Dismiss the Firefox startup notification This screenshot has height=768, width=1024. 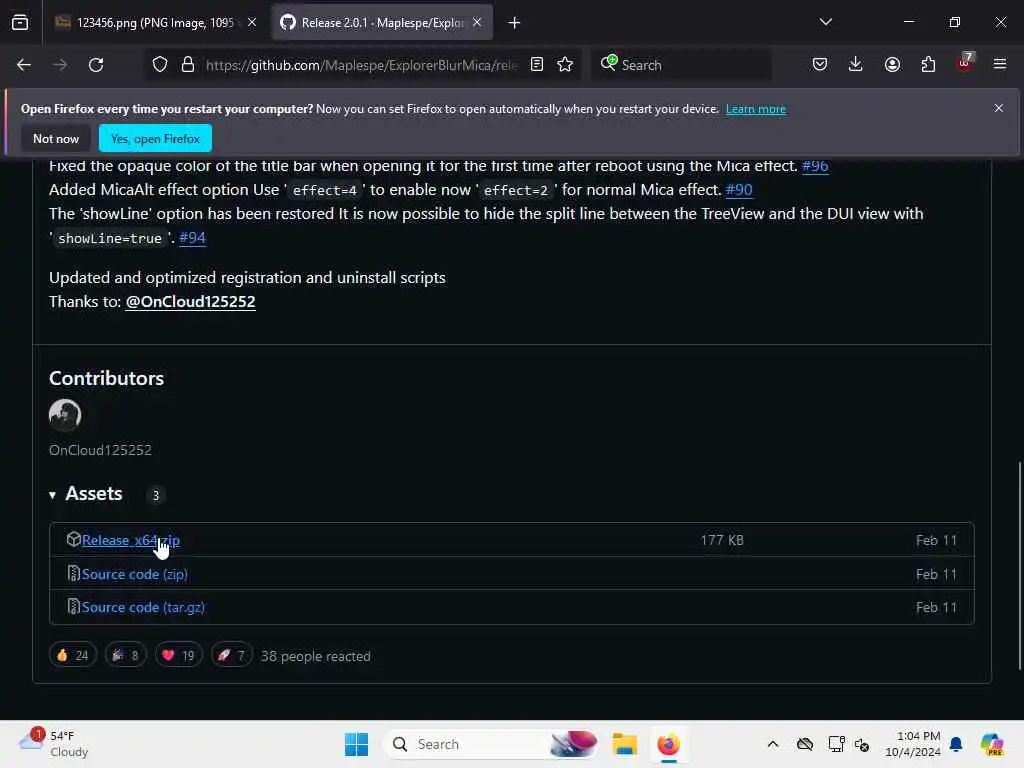[x=999, y=108]
